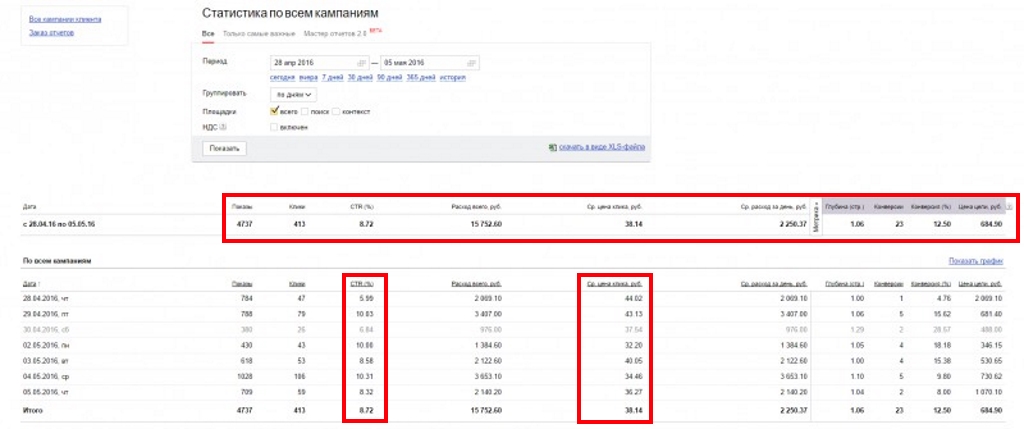The height and width of the screenshot is (429, 1024).
Task: Open 'Все кампании клиента' link
Action: coord(65,19)
